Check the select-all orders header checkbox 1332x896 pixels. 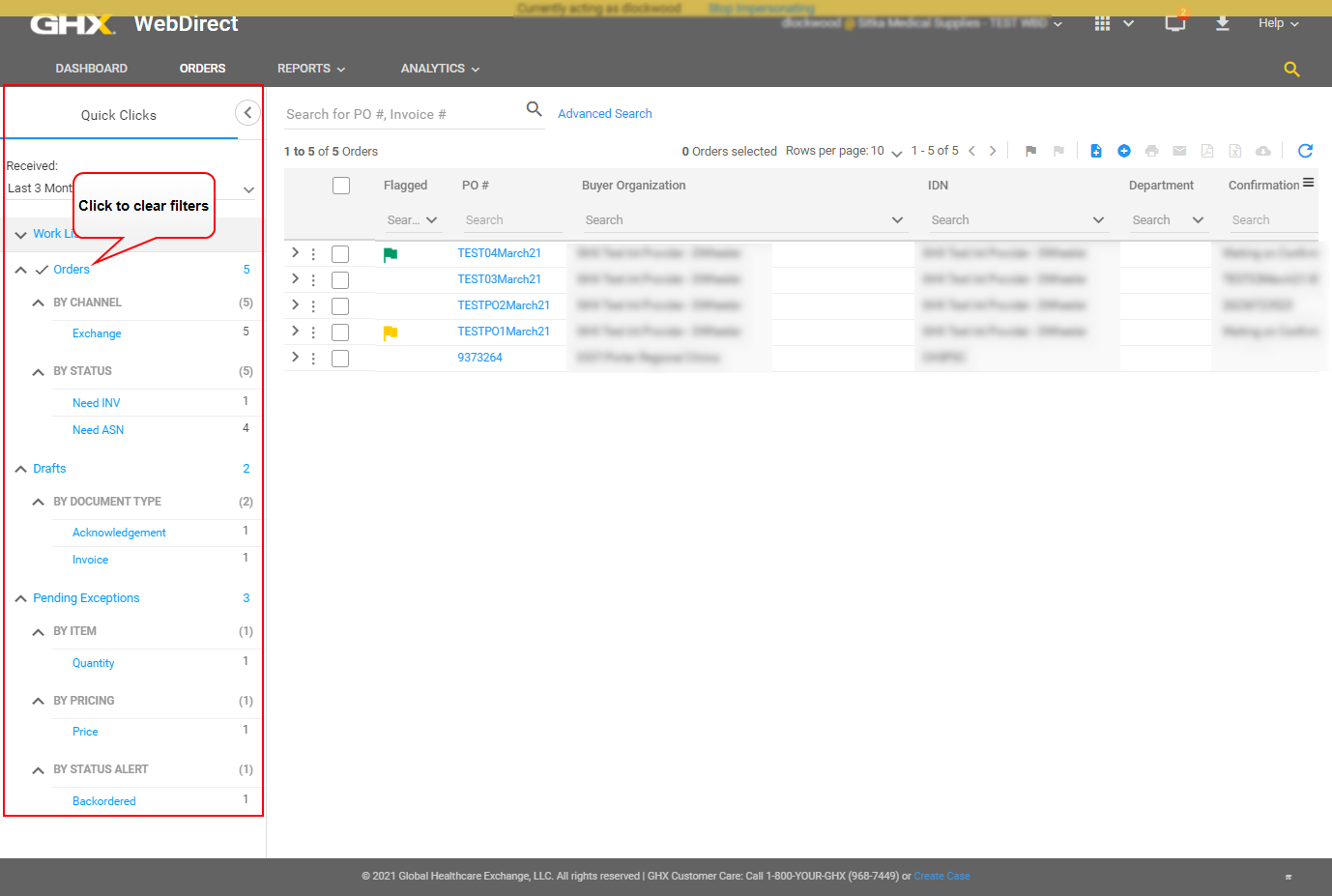[341, 186]
